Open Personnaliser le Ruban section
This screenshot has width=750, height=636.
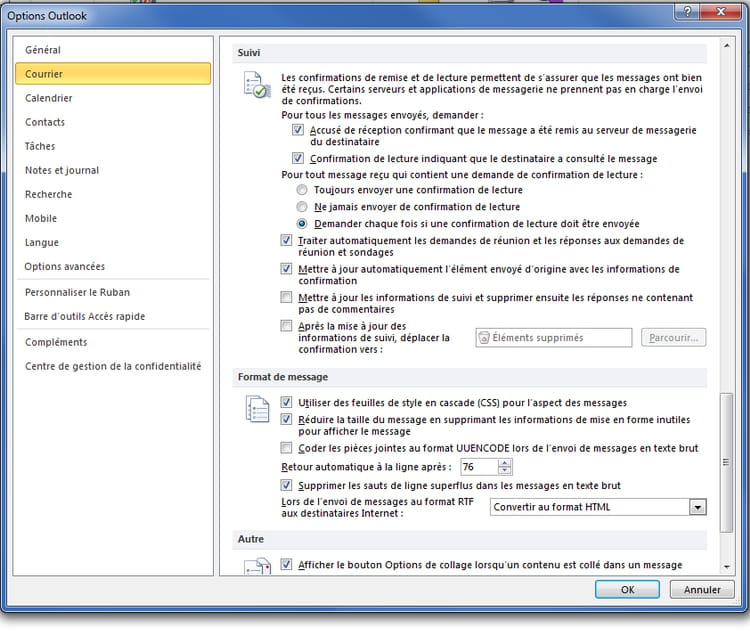113,292
